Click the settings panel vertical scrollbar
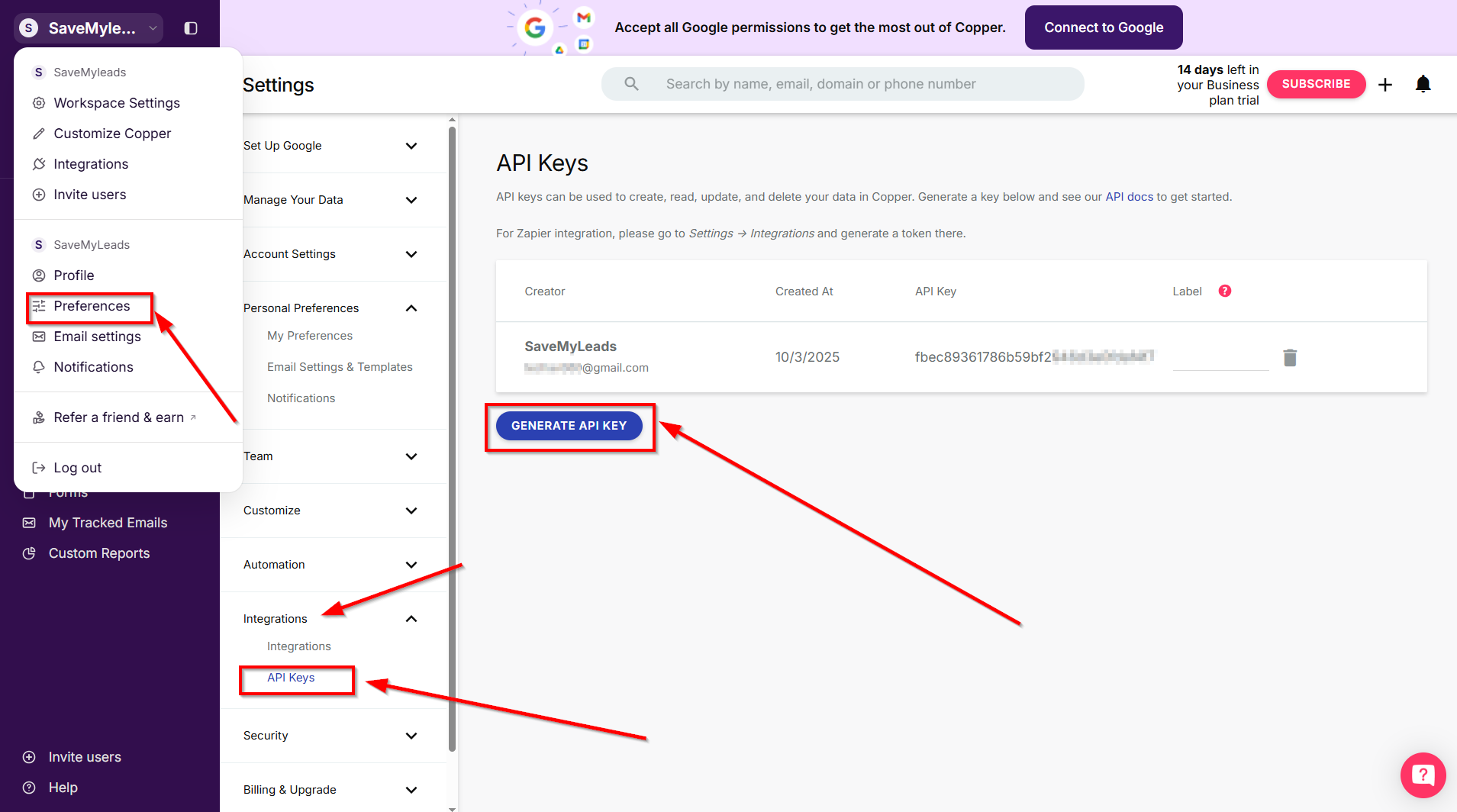This screenshot has width=1457, height=812. pyautogui.click(x=452, y=435)
